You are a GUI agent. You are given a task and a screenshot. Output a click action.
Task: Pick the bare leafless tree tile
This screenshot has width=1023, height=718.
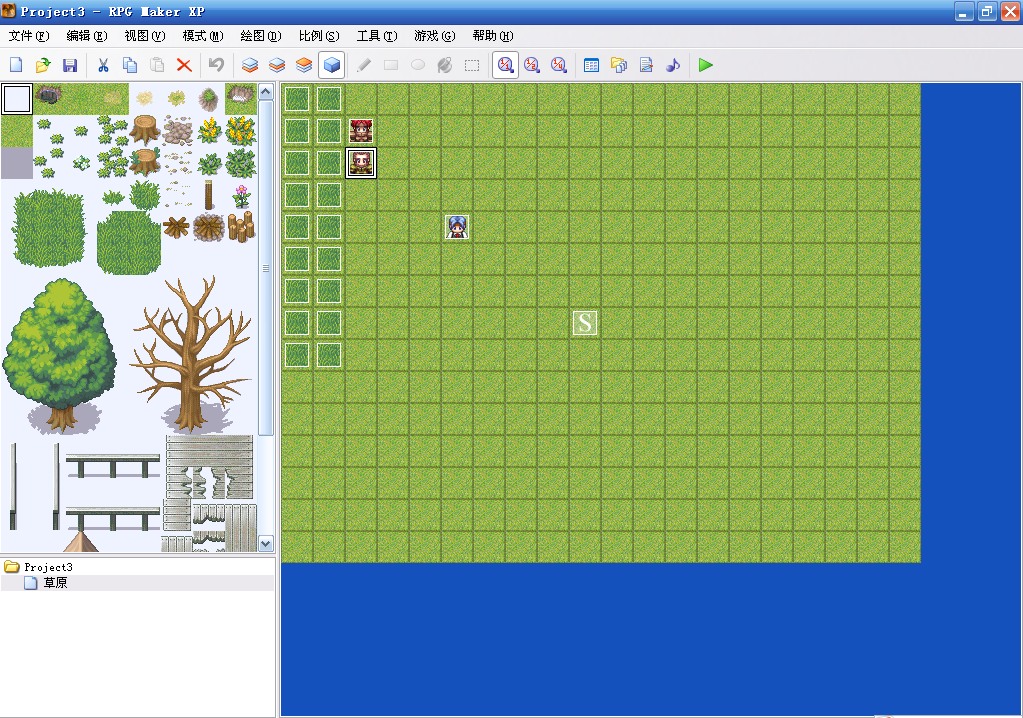coord(191,354)
